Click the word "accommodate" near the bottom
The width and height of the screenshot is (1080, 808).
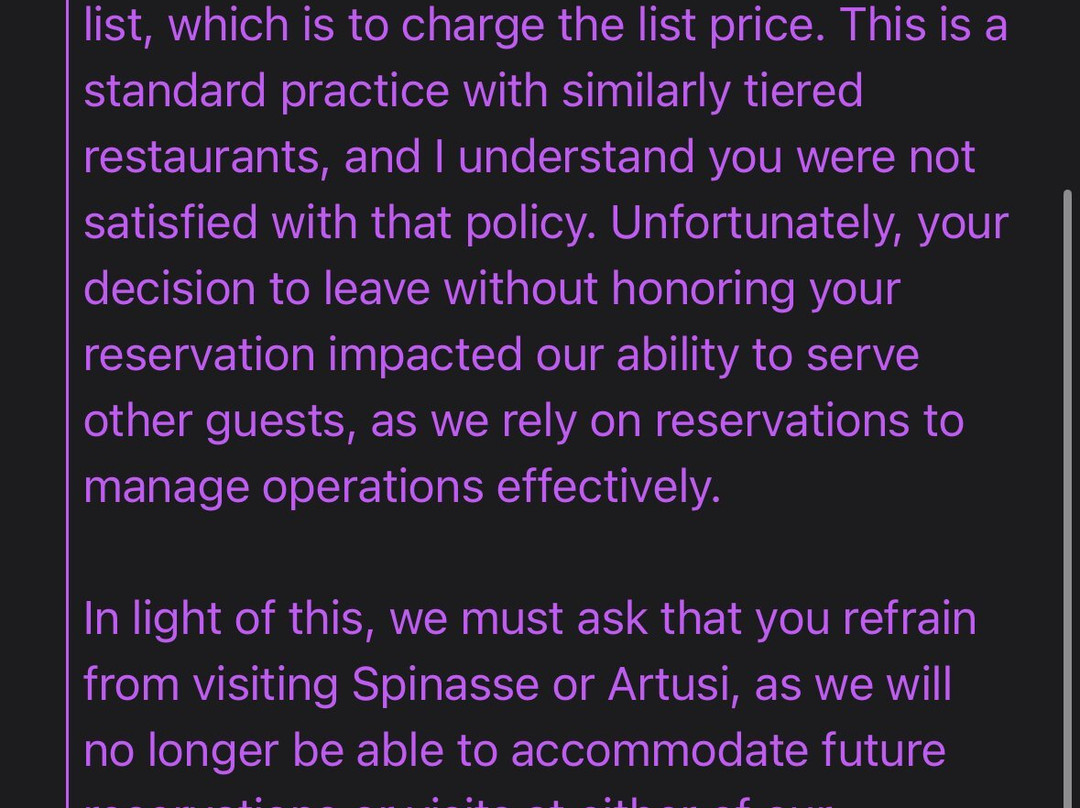[659, 750]
